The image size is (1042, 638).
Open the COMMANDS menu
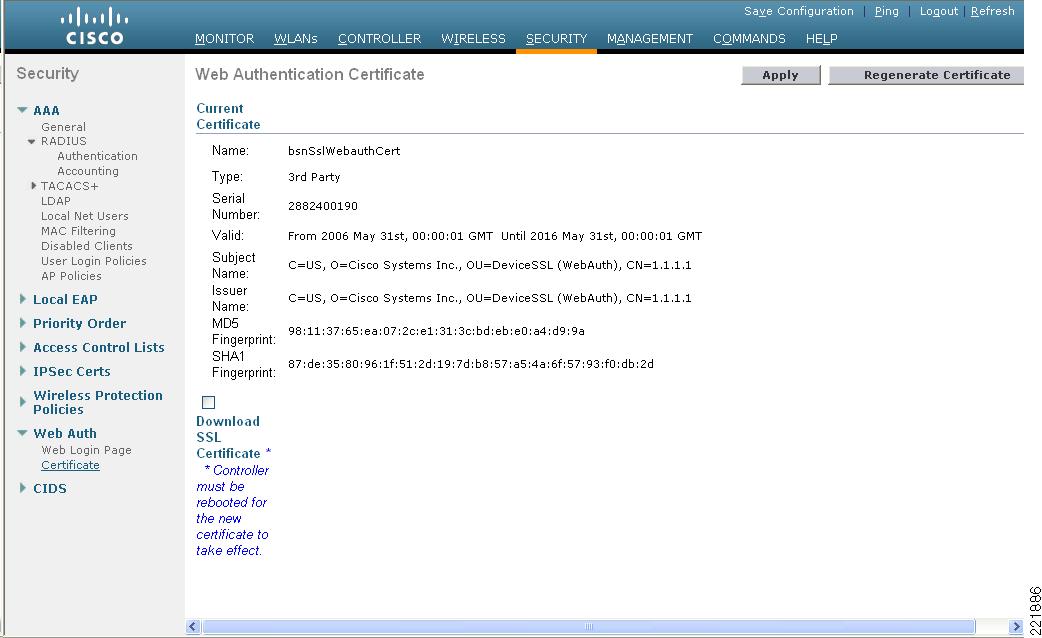tap(749, 39)
